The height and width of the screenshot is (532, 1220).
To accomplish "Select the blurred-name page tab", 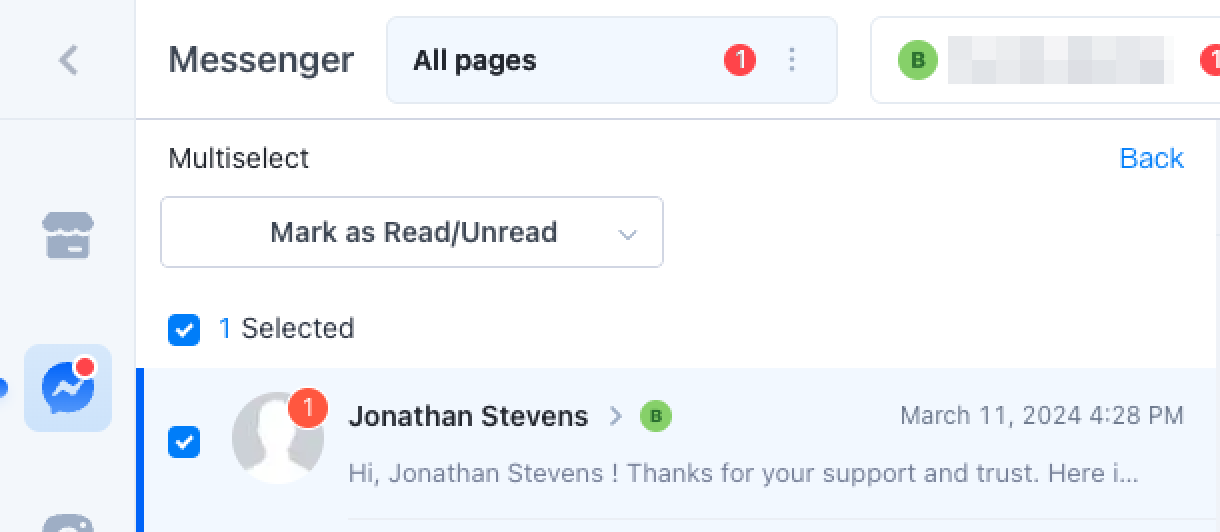I will point(1060,60).
